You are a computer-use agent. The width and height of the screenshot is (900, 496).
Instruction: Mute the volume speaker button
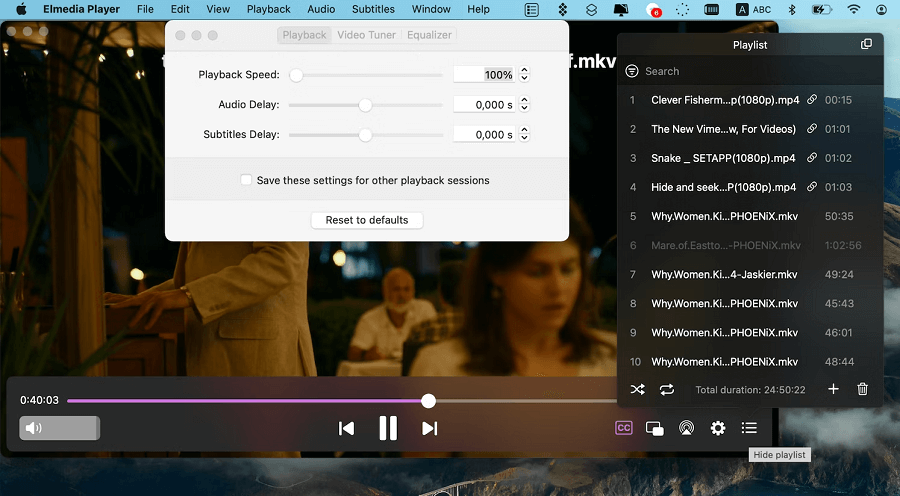[34, 428]
